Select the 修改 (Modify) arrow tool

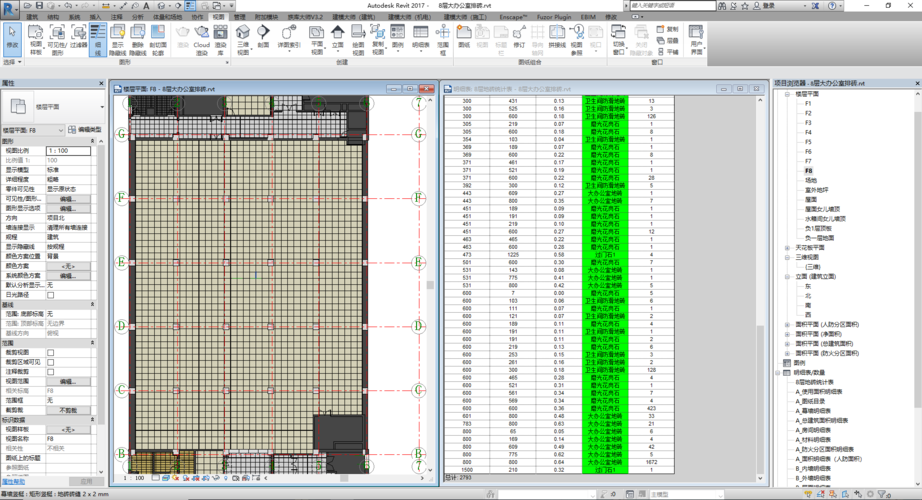coord(12,38)
